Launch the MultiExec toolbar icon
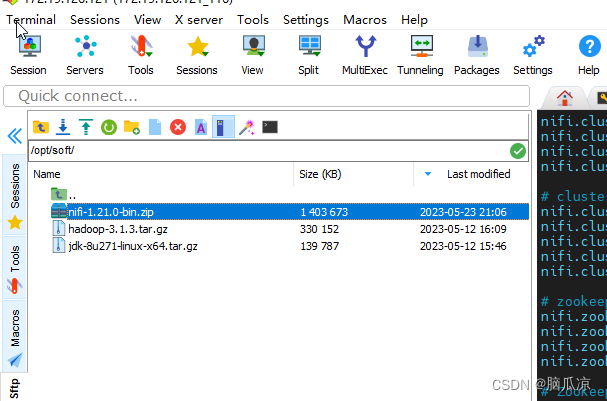 point(365,55)
